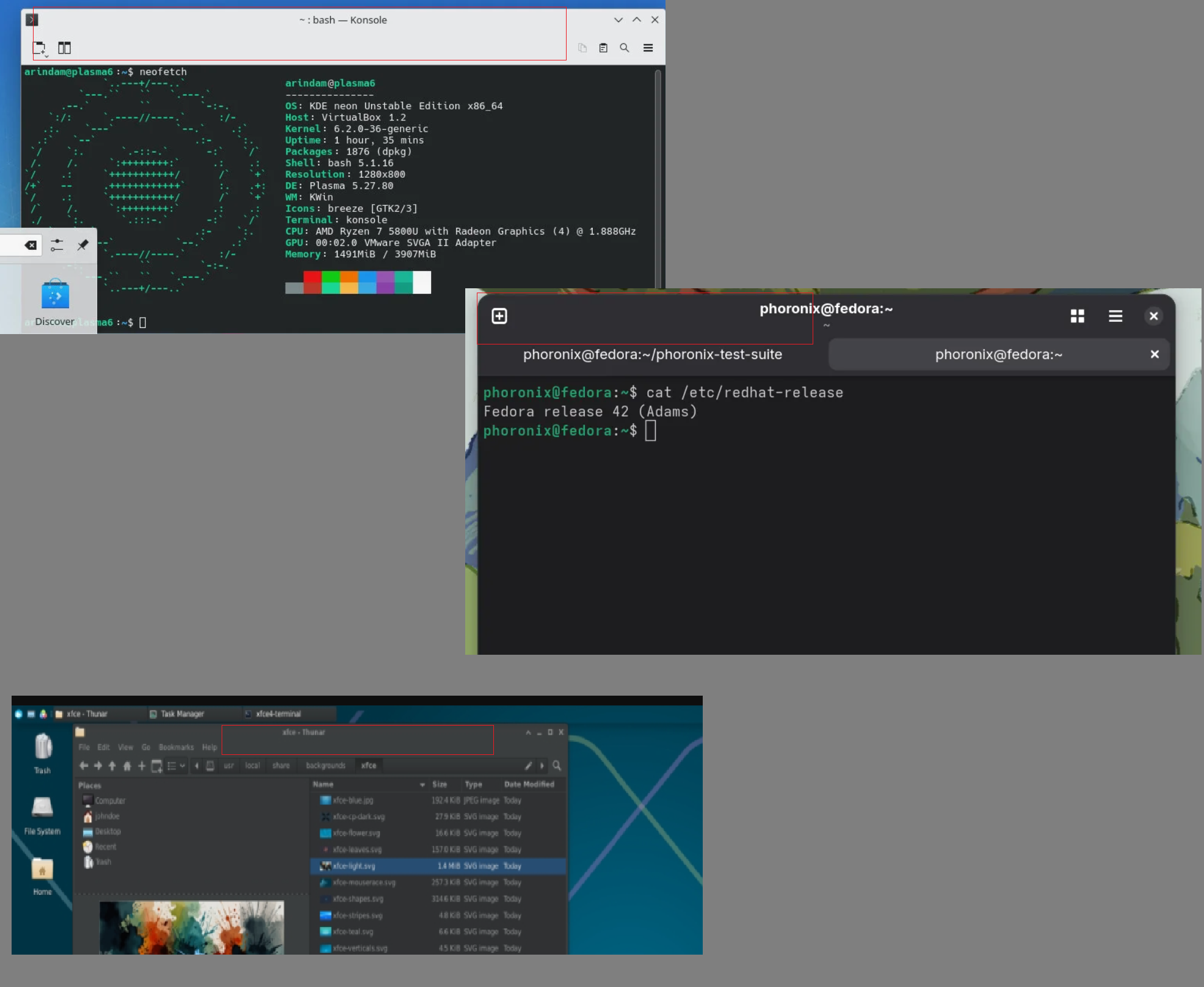Close the phoronix@fedora:~ tab
This screenshot has height=987, width=1204.
pos(1154,354)
